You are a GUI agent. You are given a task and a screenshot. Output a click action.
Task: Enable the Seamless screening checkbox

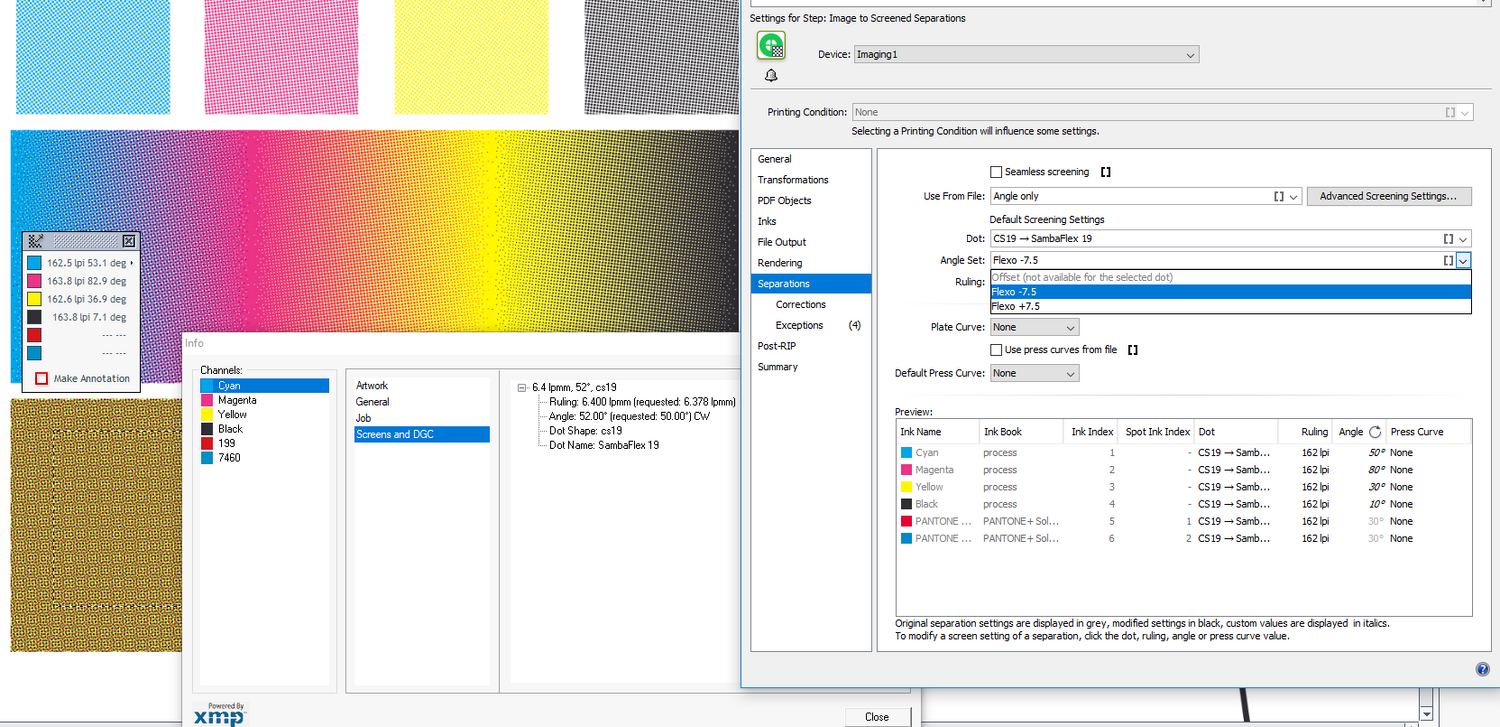click(996, 172)
